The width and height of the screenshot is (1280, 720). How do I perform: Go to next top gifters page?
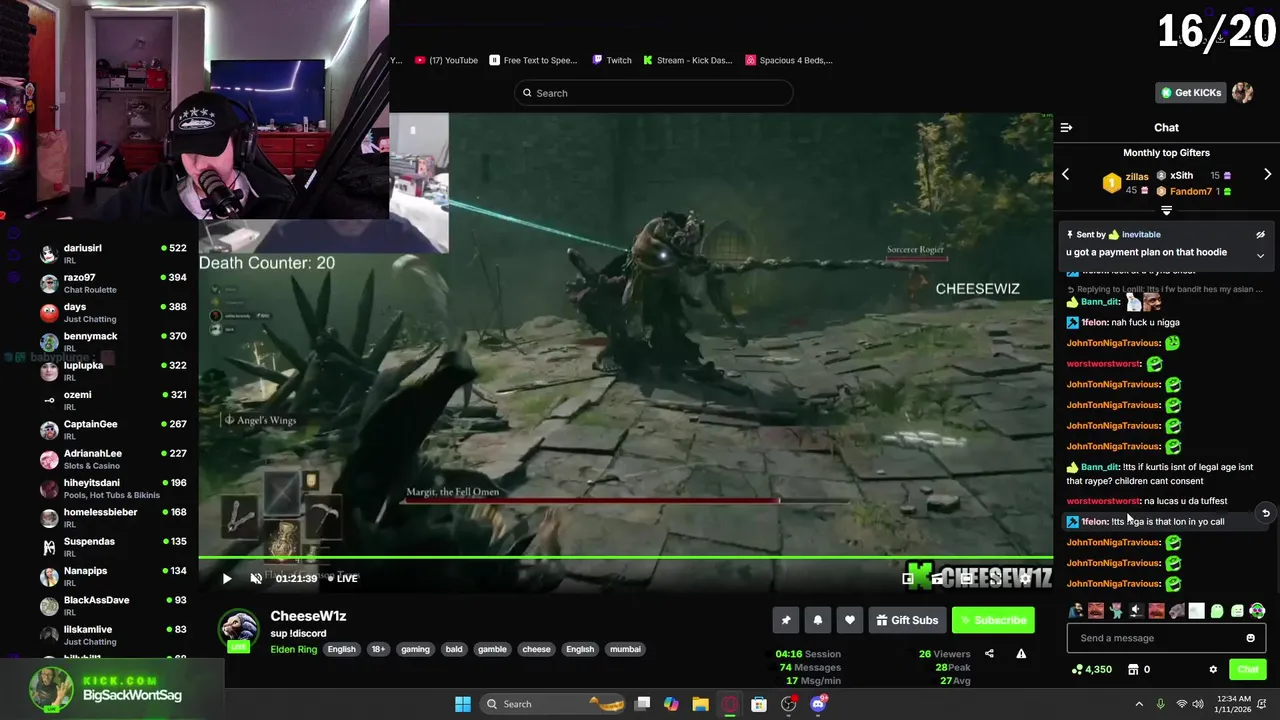(1267, 174)
